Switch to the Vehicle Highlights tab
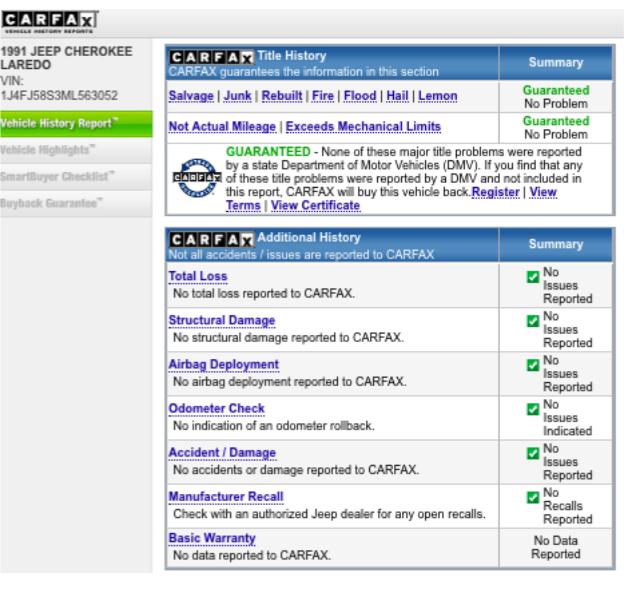This screenshot has height=594, width=625. pos(76,151)
